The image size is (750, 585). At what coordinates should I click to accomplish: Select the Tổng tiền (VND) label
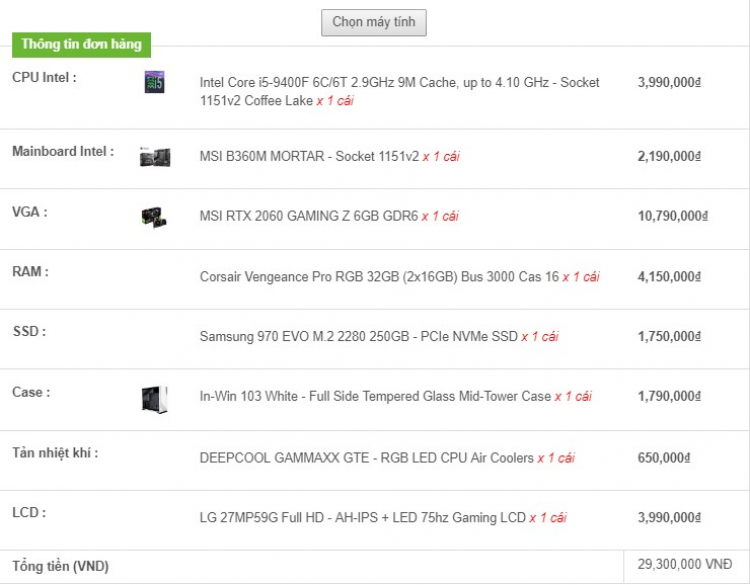coord(60,567)
